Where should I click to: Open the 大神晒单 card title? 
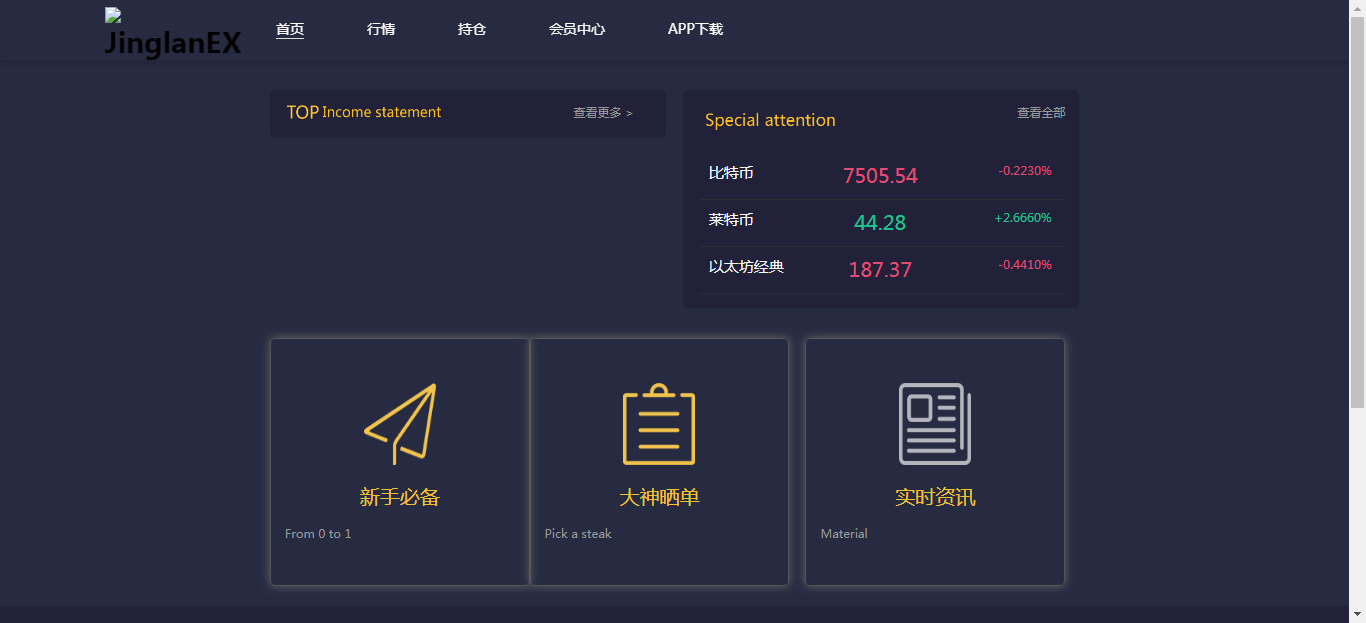point(659,497)
